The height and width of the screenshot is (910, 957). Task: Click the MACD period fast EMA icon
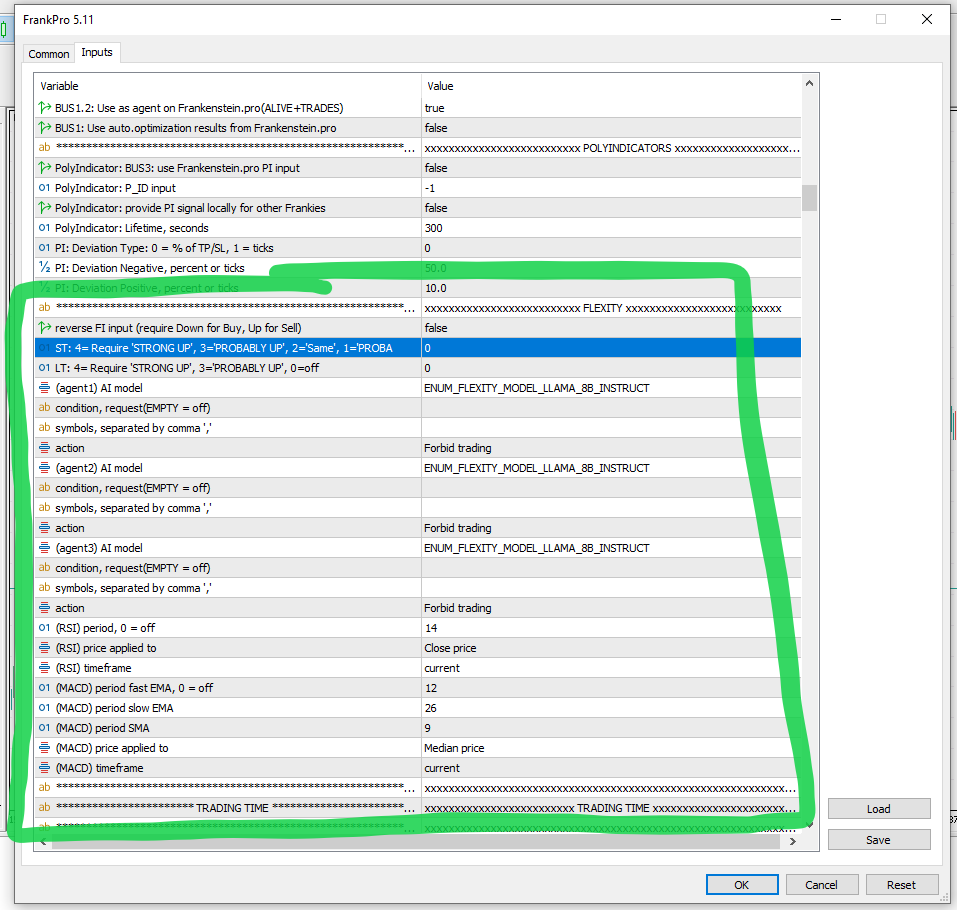point(45,688)
